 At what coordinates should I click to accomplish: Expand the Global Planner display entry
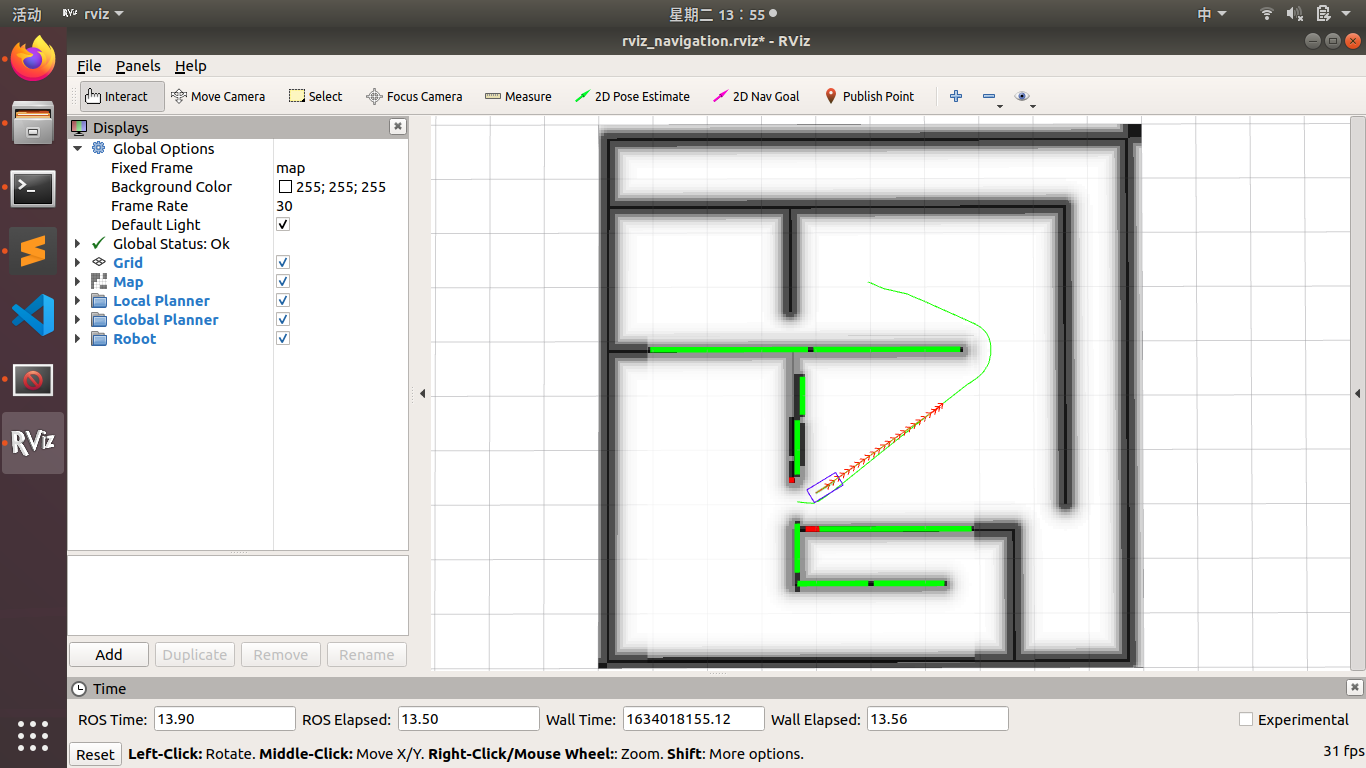click(78, 319)
